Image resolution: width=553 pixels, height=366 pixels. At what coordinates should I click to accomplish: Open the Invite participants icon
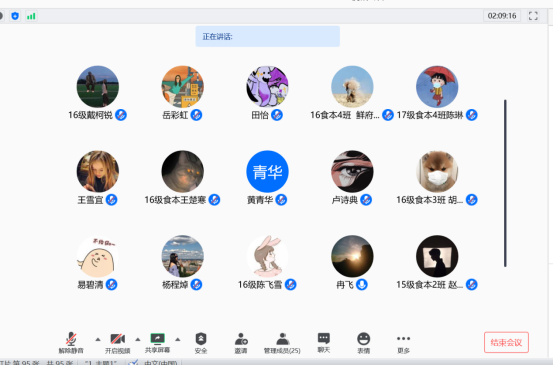tap(241, 339)
